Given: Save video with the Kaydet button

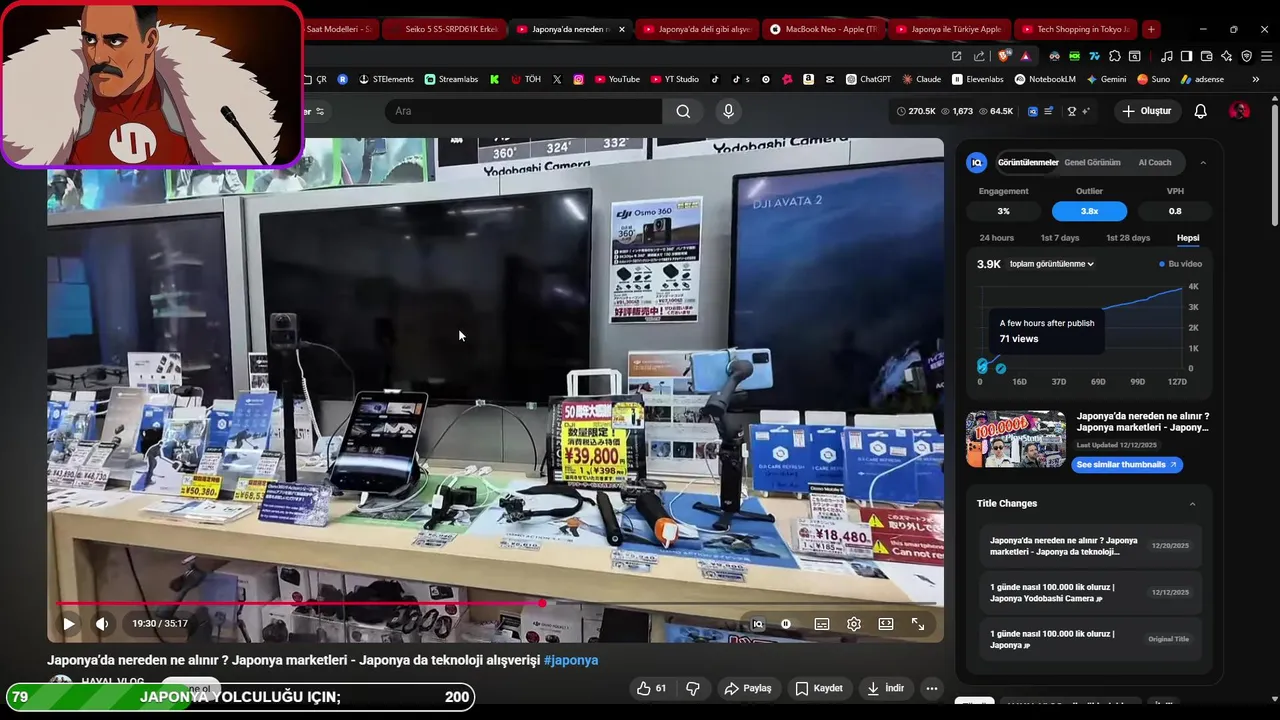Looking at the screenshot, I should coord(819,688).
